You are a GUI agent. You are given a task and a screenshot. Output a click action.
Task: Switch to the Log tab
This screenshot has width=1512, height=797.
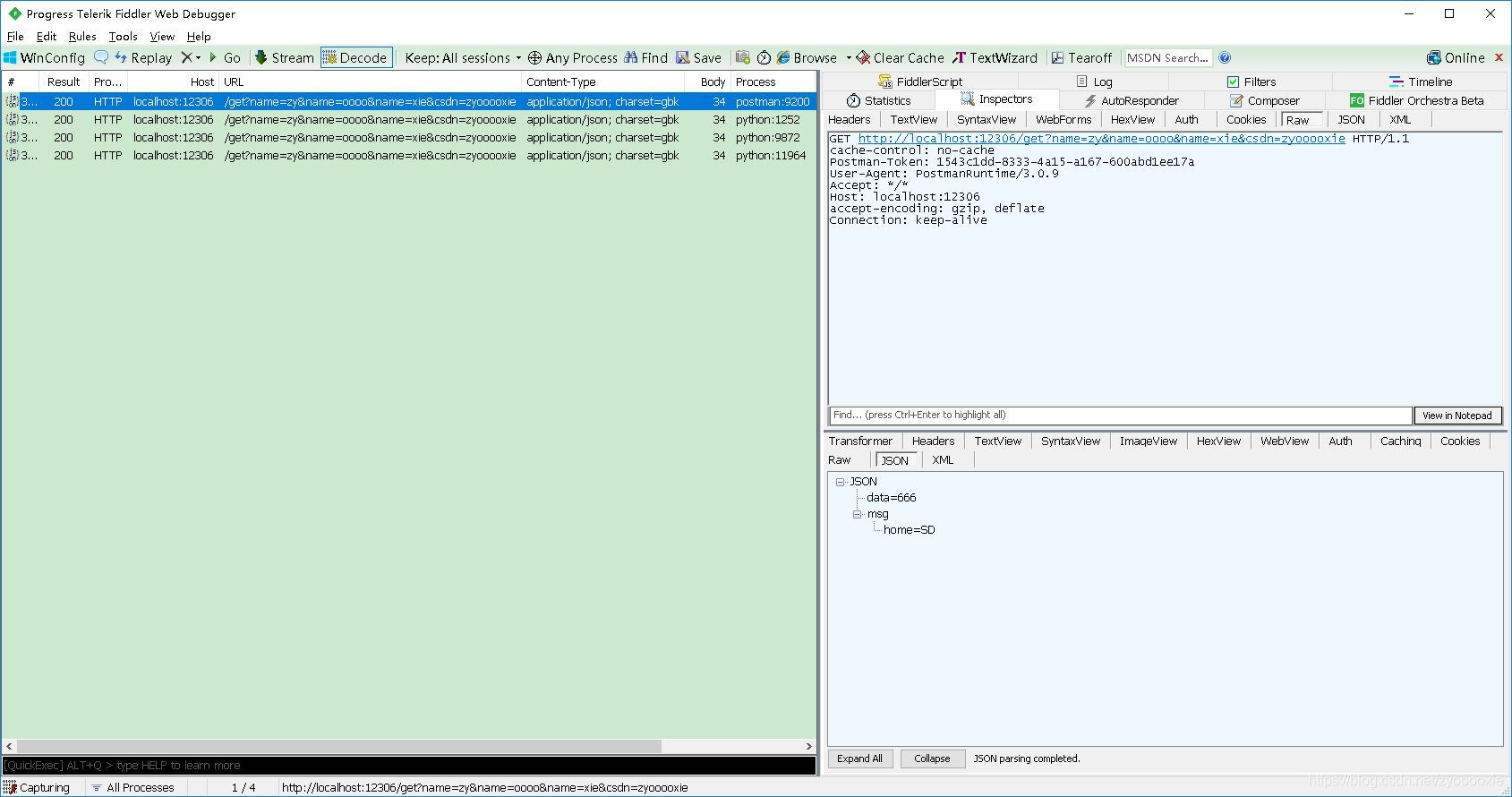(1094, 81)
